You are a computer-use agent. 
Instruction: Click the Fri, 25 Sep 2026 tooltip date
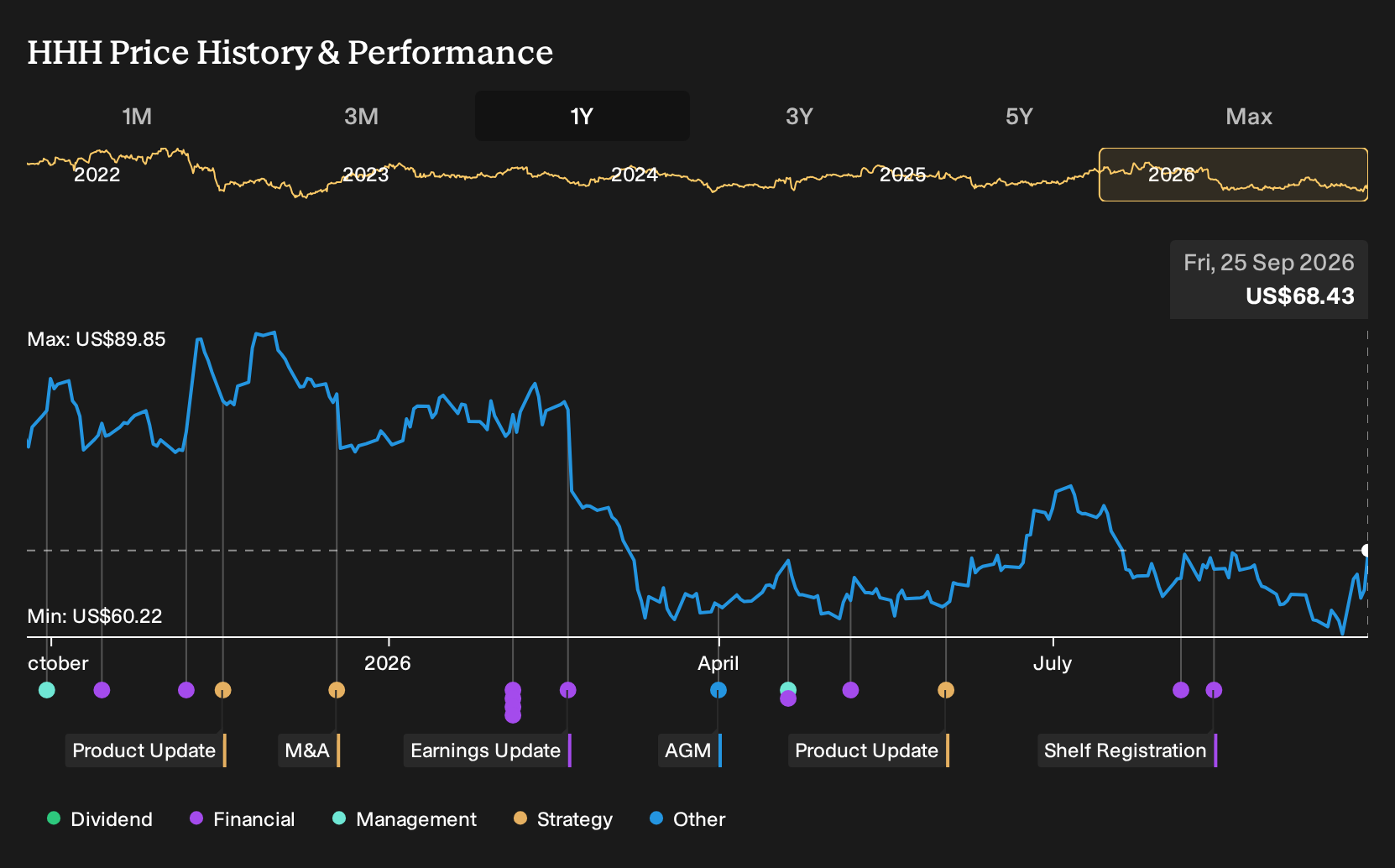pos(1269,263)
